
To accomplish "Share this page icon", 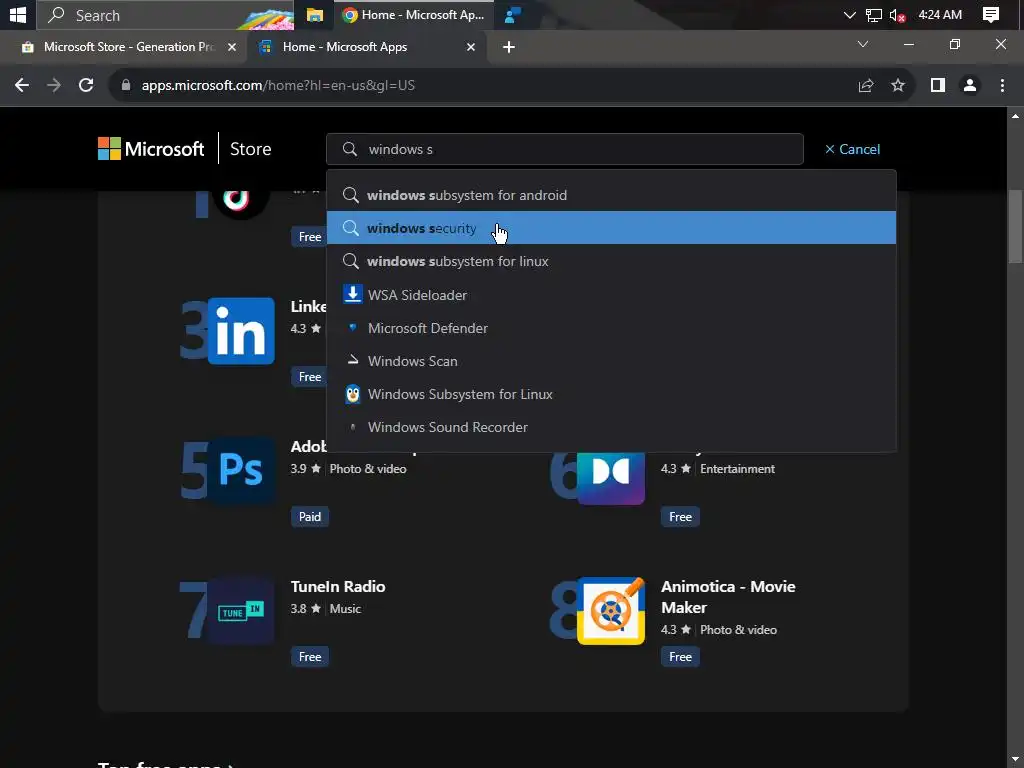I will (866, 86).
